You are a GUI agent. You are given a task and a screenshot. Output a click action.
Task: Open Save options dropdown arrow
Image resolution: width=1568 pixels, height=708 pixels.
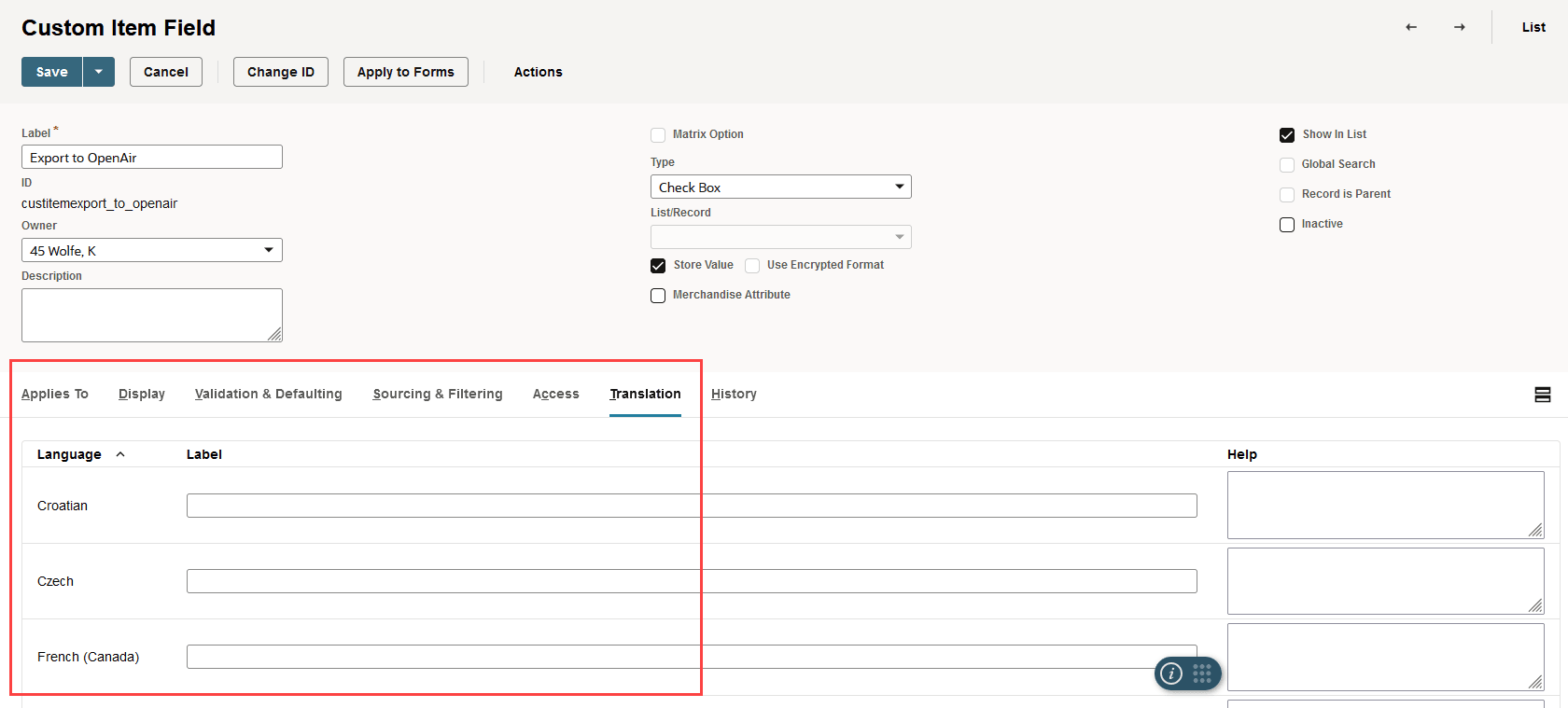pyautogui.click(x=99, y=72)
